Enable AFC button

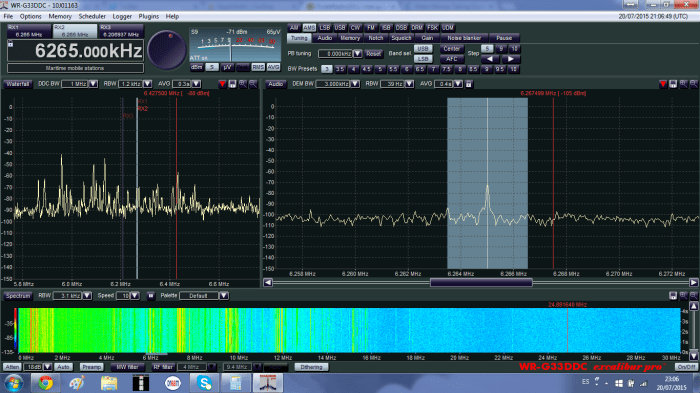[451, 59]
